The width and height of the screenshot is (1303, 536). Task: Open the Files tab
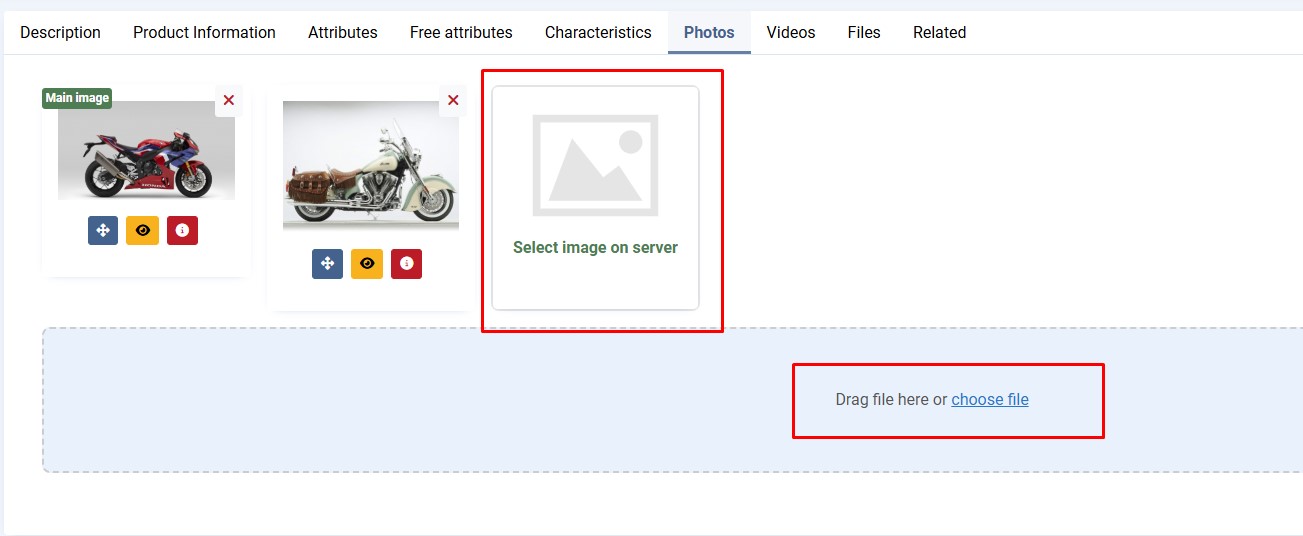click(x=864, y=32)
